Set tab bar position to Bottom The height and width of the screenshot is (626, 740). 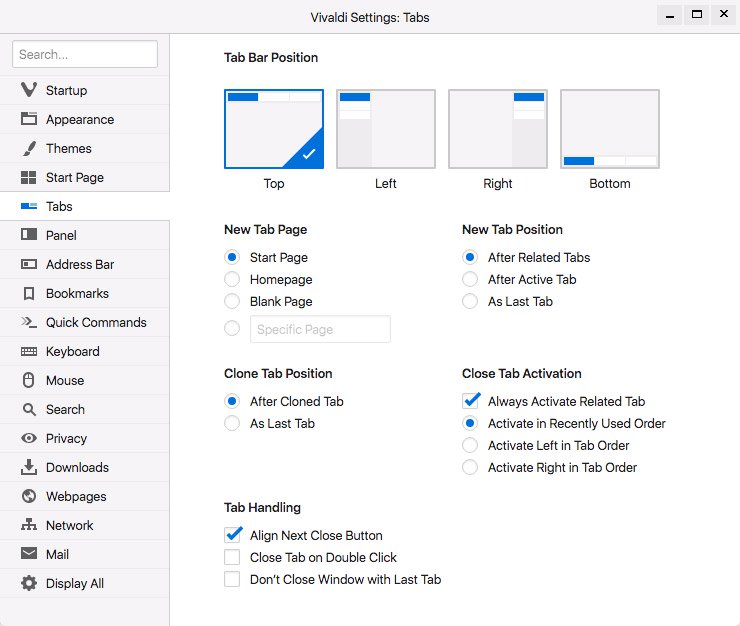click(610, 129)
